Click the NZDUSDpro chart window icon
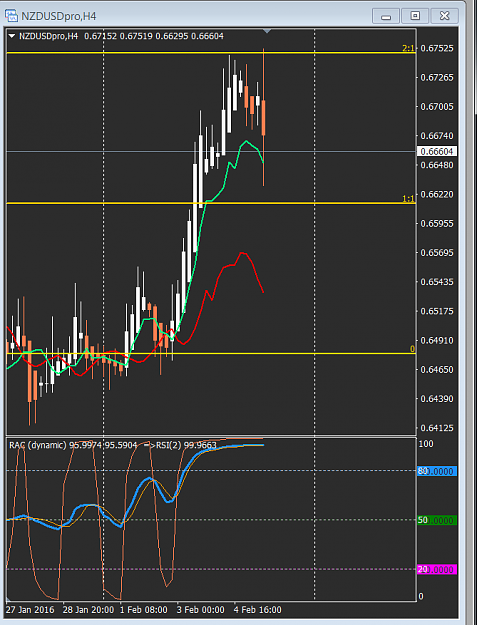The width and height of the screenshot is (477, 625). (11, 16)
